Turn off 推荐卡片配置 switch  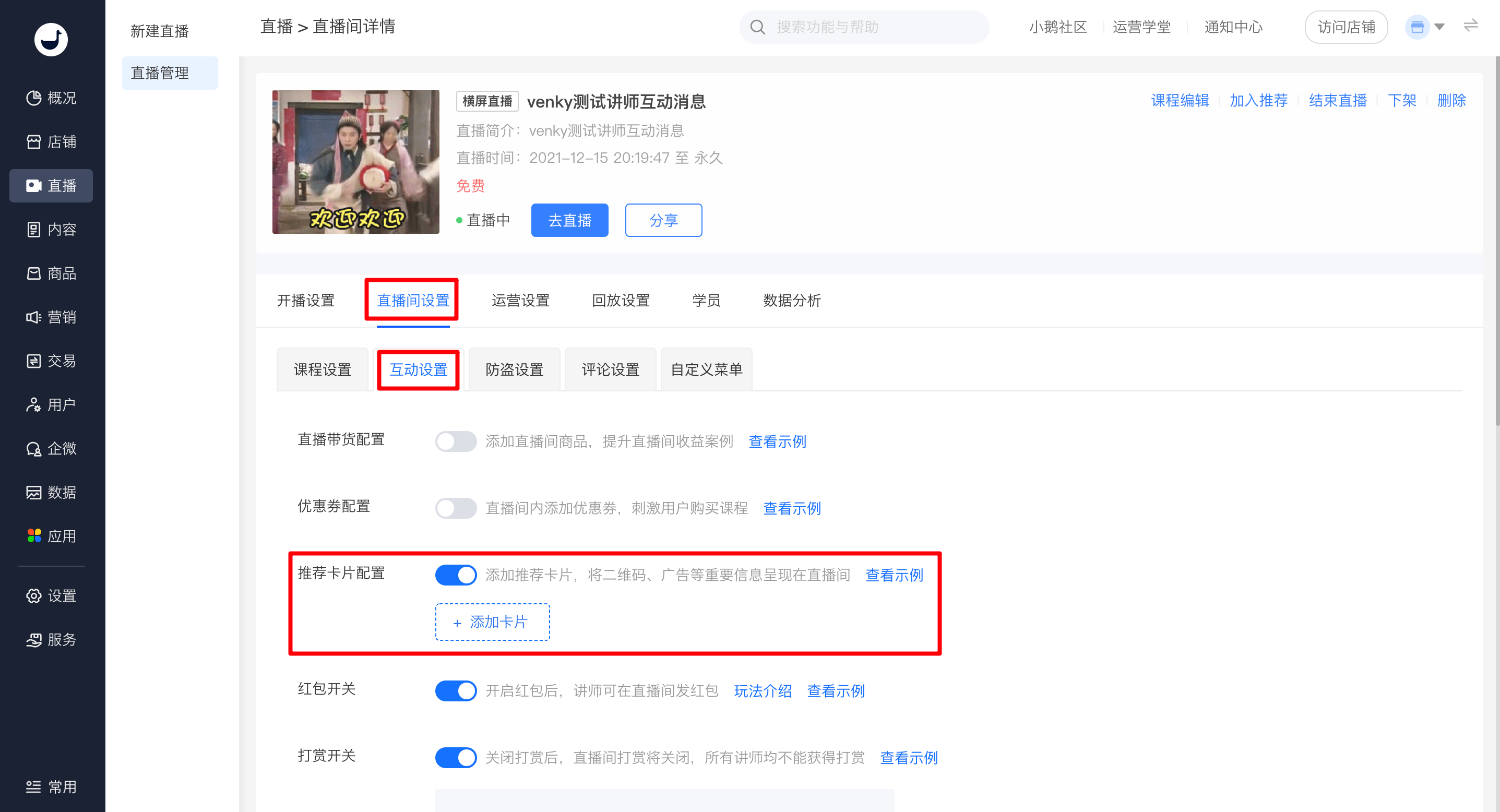[x=456, y=575]
